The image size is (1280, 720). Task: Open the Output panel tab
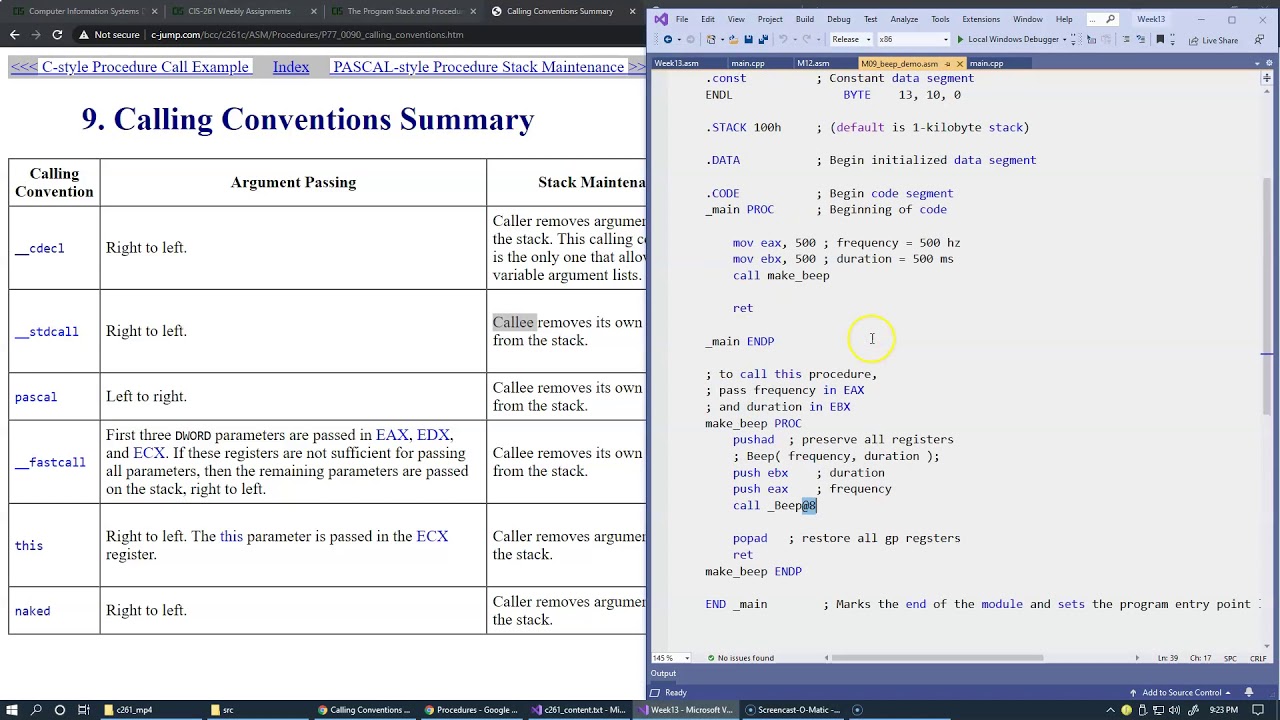(663, 673)
